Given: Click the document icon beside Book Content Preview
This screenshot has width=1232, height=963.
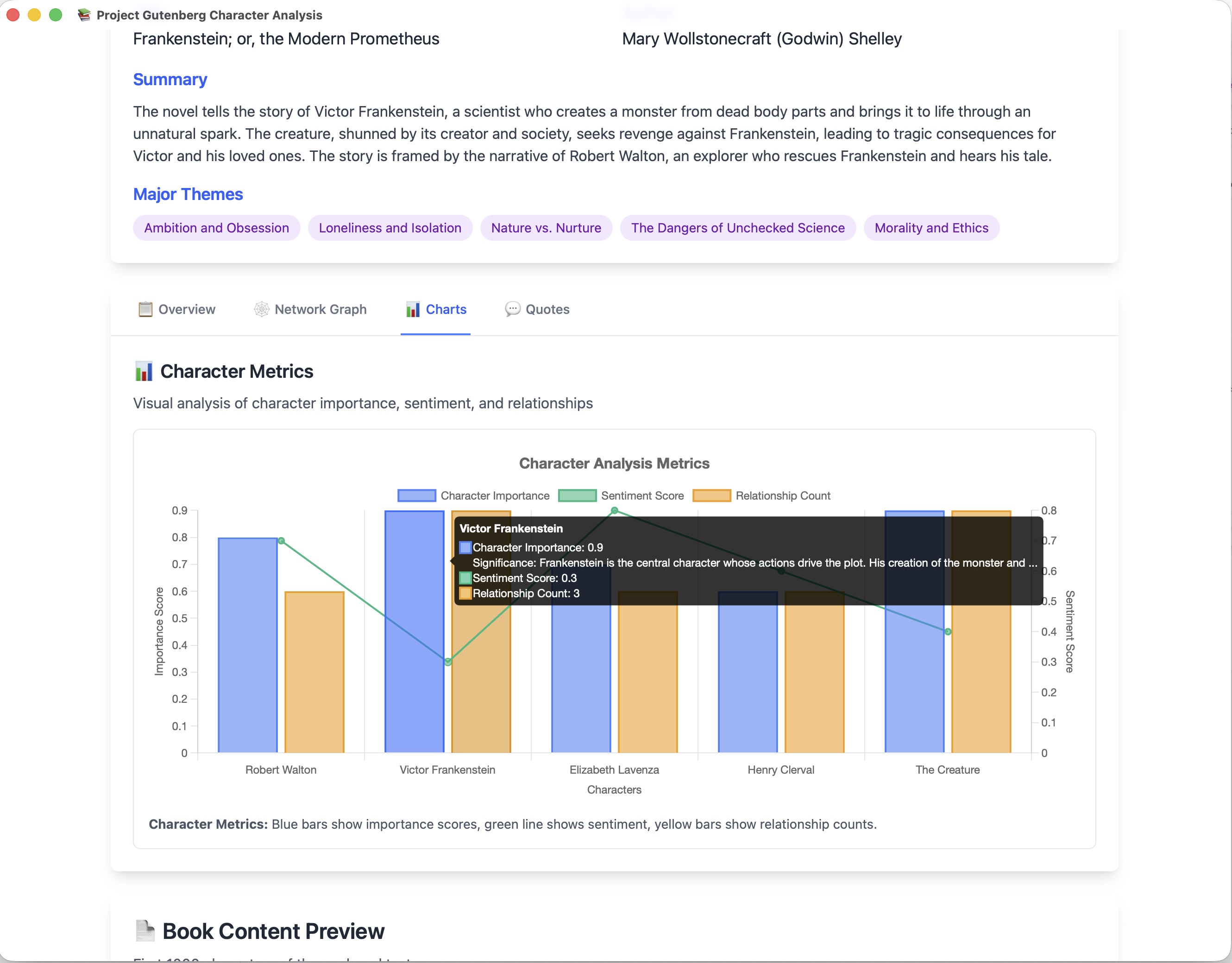Looking at the screenshot, I should click(145, 931).
